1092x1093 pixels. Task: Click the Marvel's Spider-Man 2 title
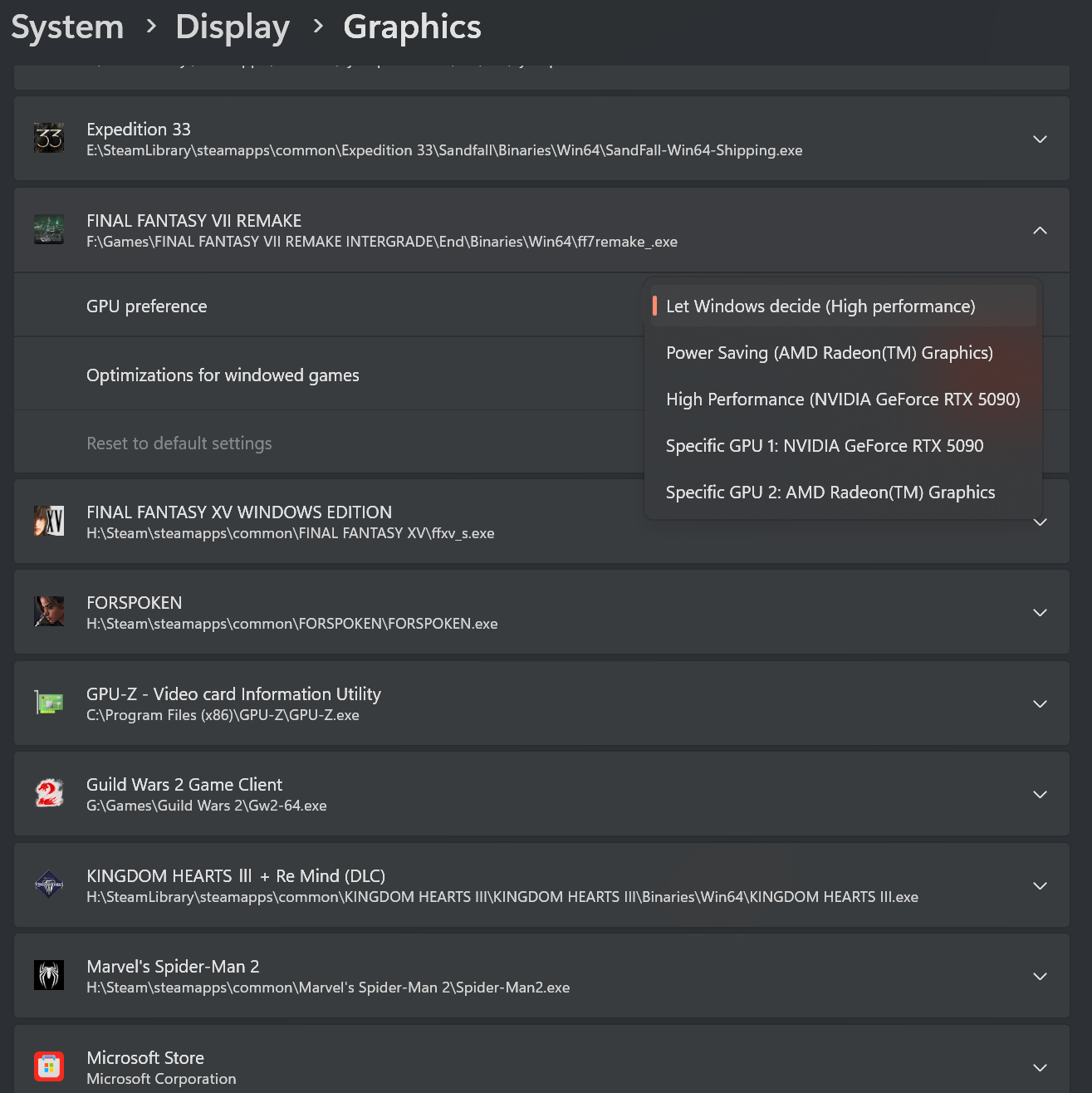[173, 967]
